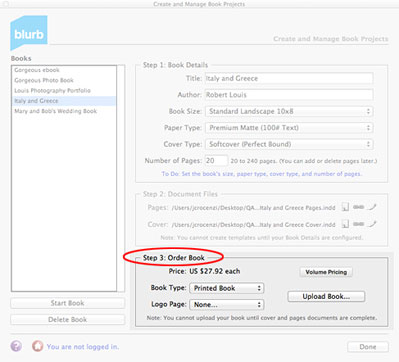Click the link (chain) icon for Cover

point(358,224)
